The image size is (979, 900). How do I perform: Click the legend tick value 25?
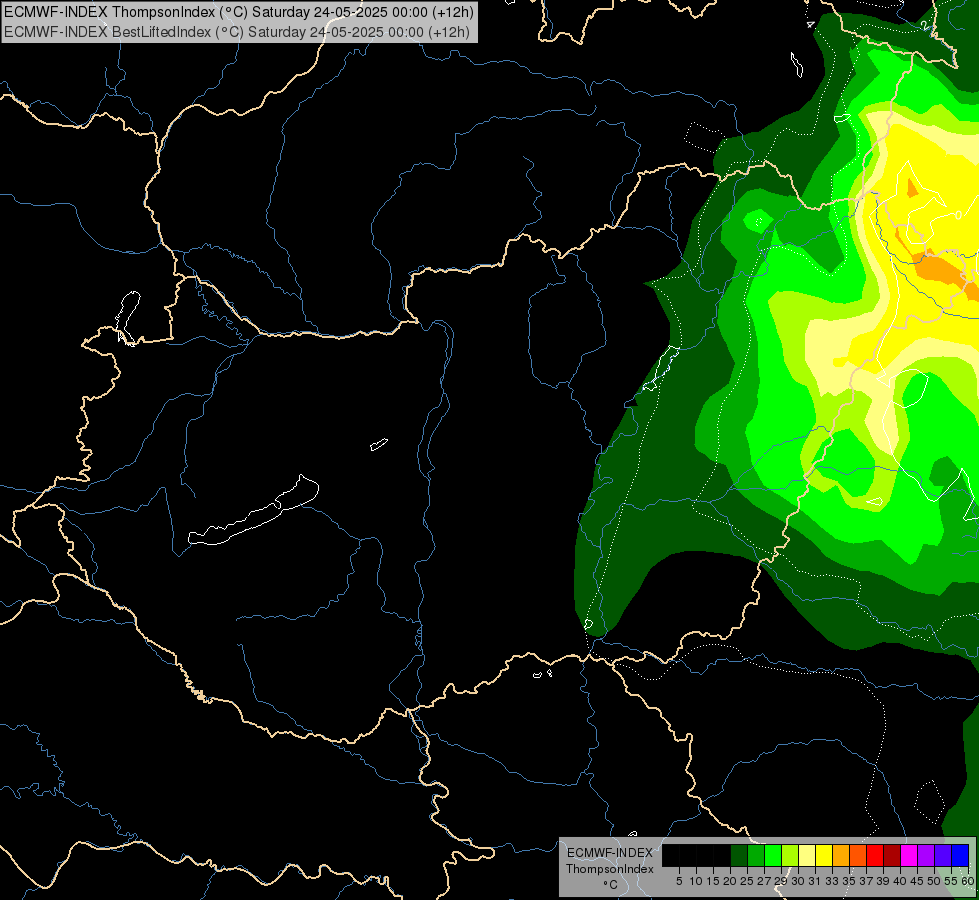click(x=747, y=881)
